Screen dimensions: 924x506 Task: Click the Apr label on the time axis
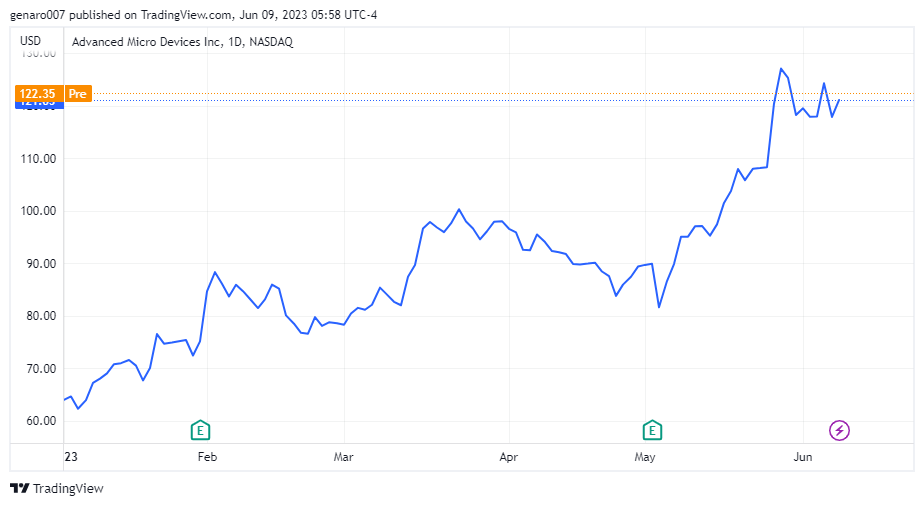[x=509, y=457]
